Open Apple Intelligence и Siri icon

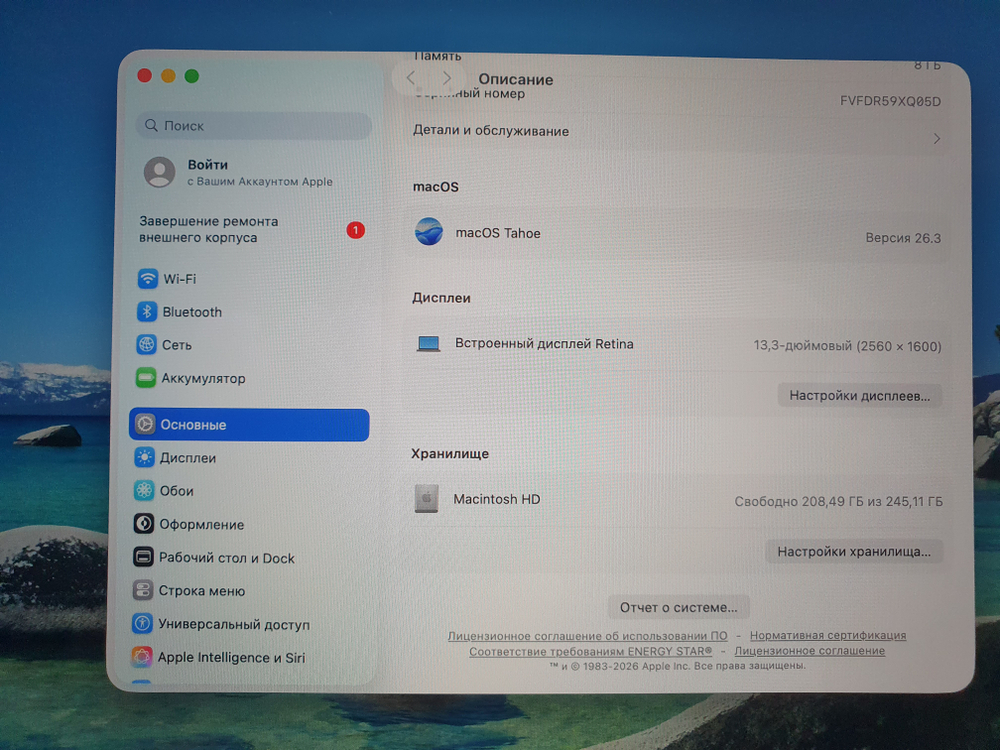click(x=141, y=657)
